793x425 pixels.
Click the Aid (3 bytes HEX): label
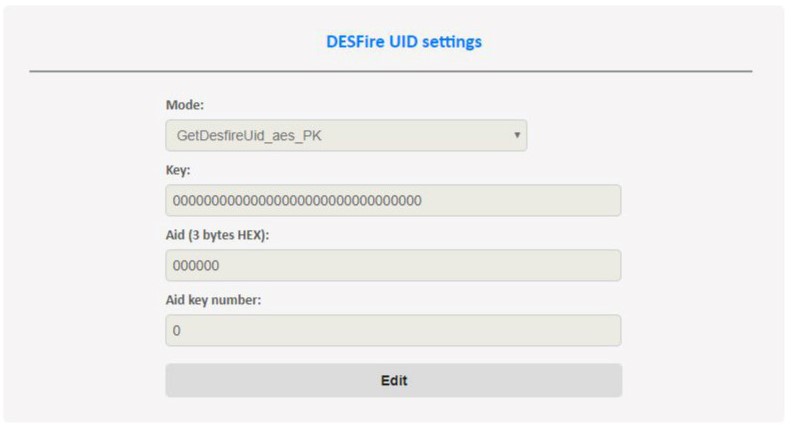pyautogui.click(x=217, y=235)
